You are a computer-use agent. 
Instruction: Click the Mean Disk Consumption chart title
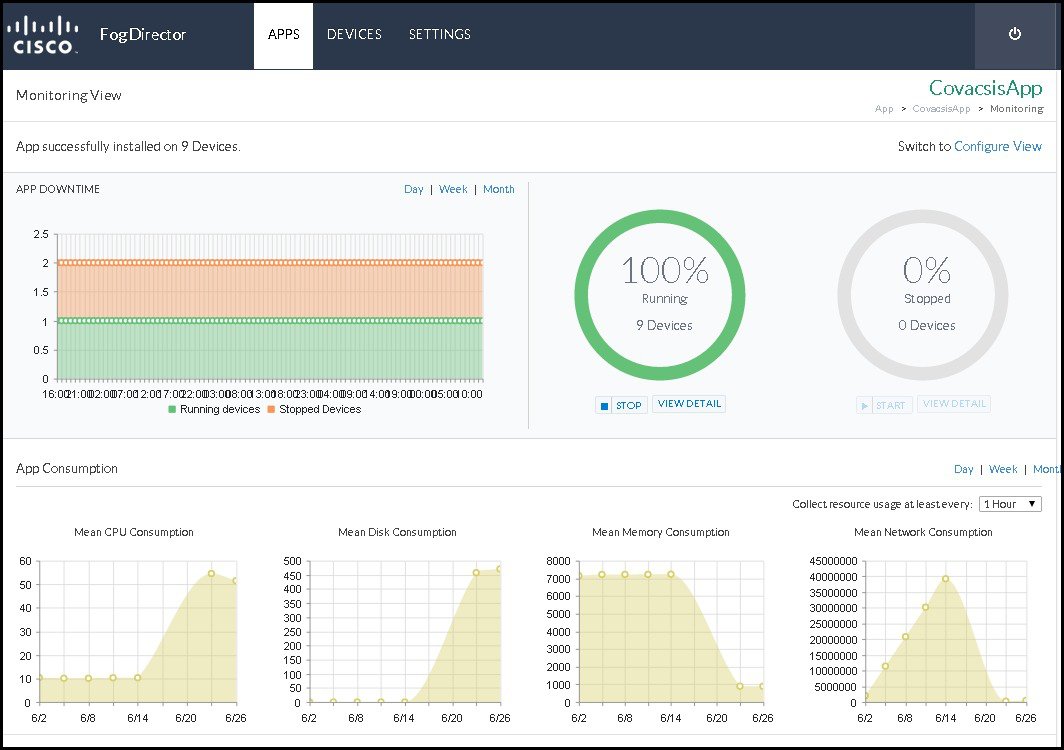[x=397, y=532]
